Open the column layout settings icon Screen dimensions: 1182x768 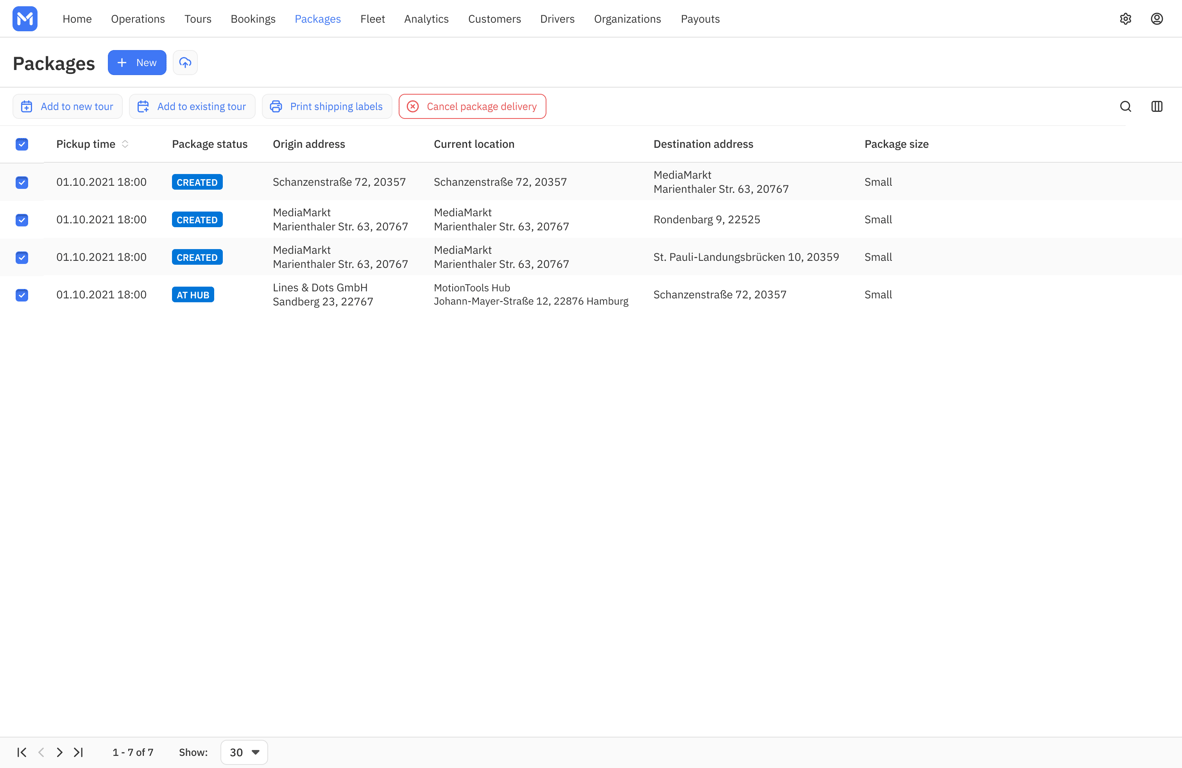pos(1156,106)
